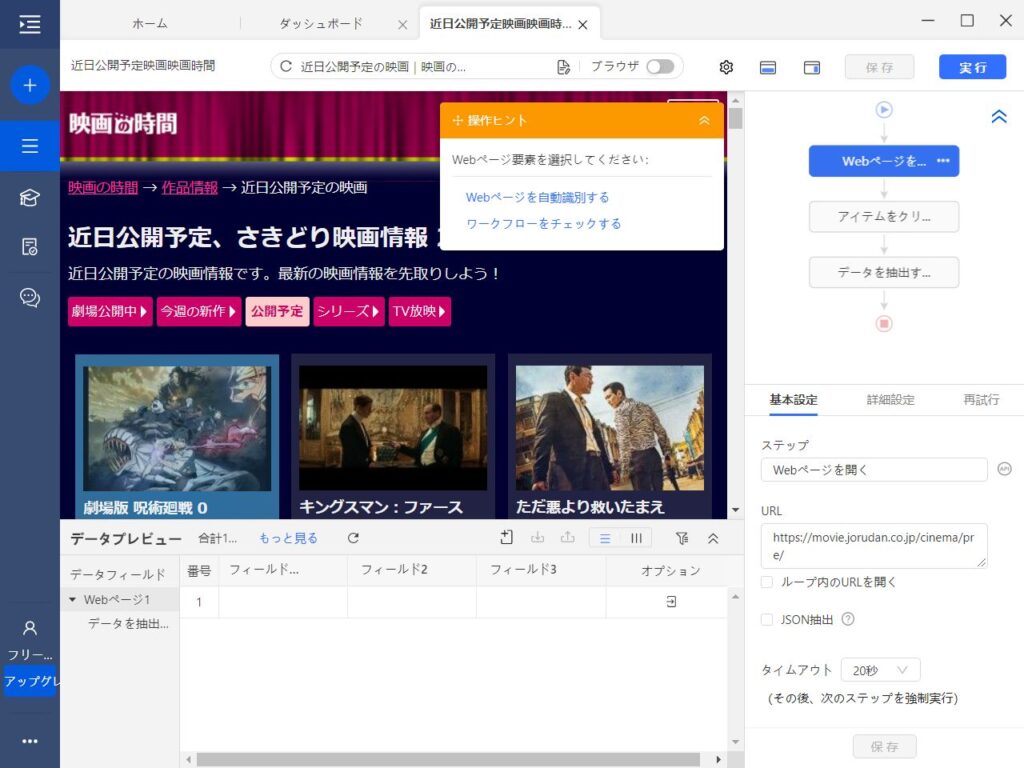Open the task list sidebar icon

(x=29, y=146)
